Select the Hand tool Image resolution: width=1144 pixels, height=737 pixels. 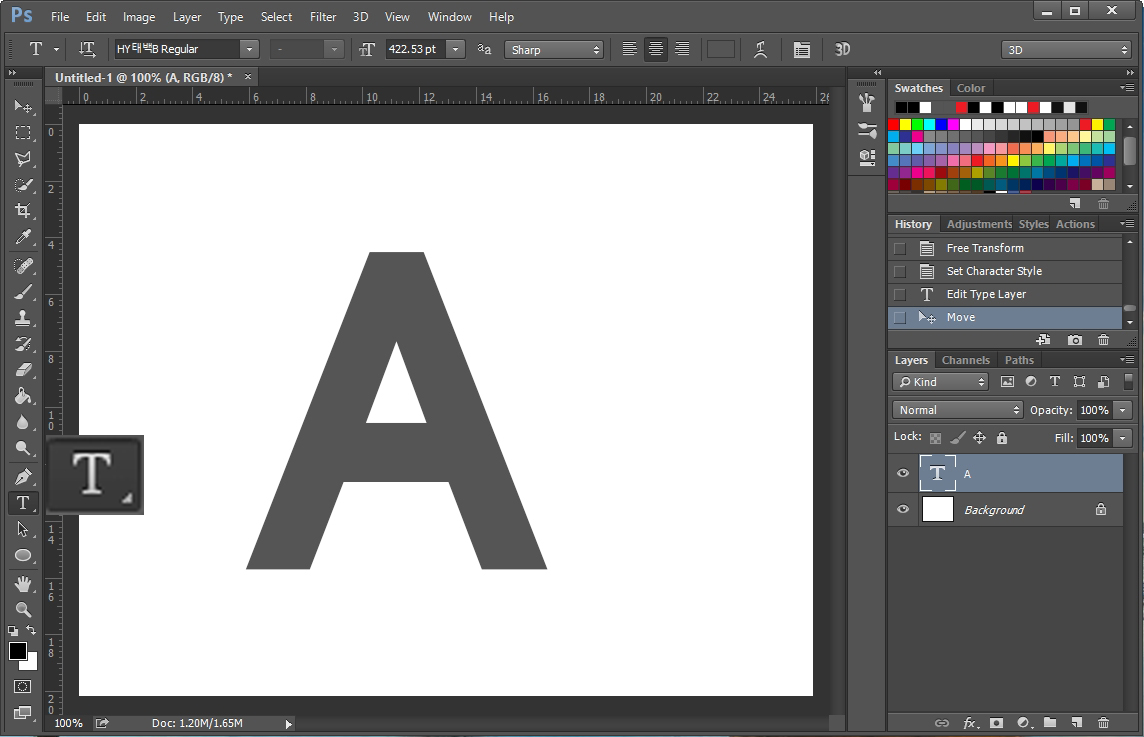click(x=23, y=584)
